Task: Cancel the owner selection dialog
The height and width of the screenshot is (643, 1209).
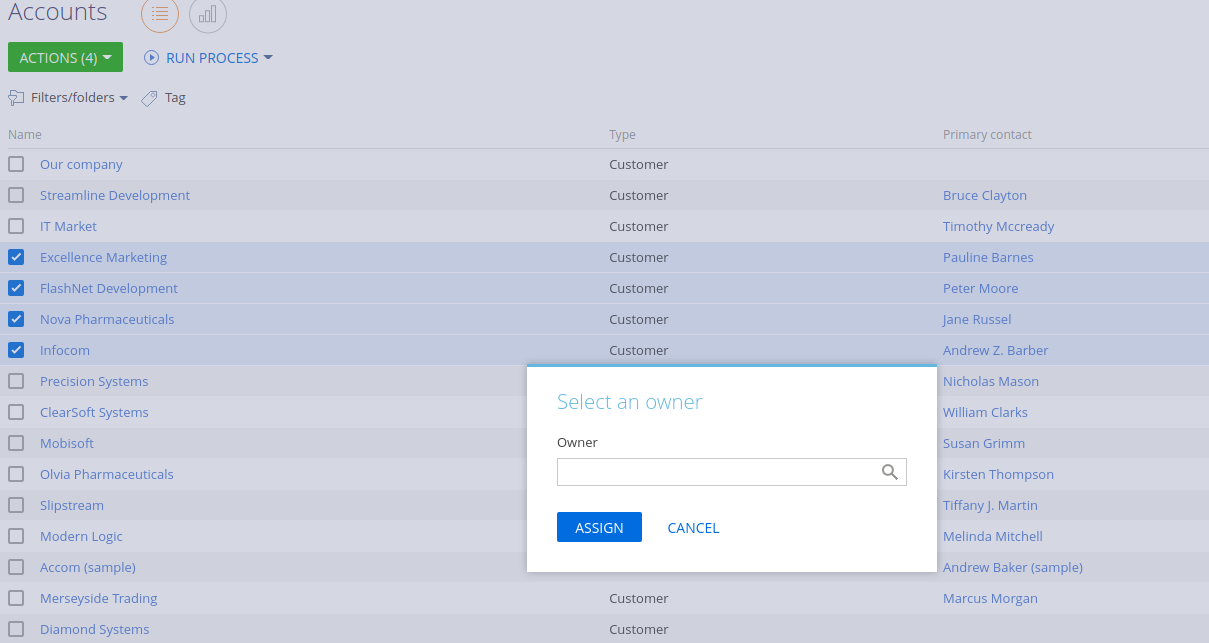Action: [693, 528]
